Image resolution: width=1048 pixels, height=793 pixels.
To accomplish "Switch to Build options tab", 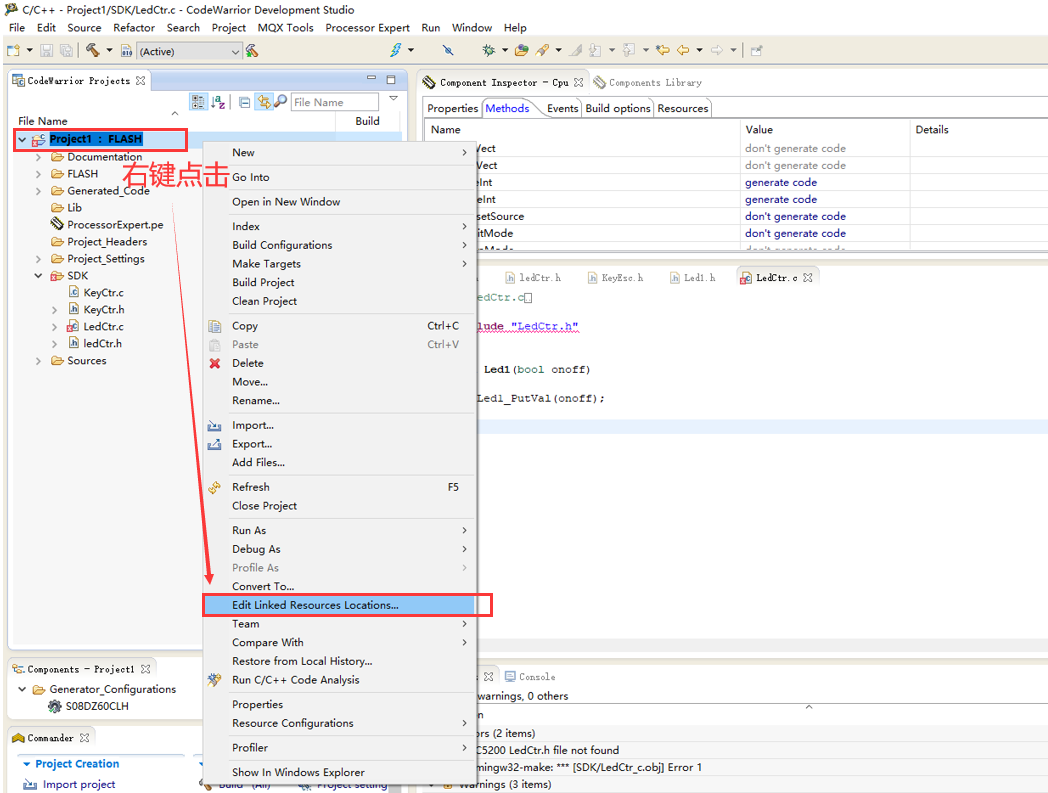I will tap(618, 108).
